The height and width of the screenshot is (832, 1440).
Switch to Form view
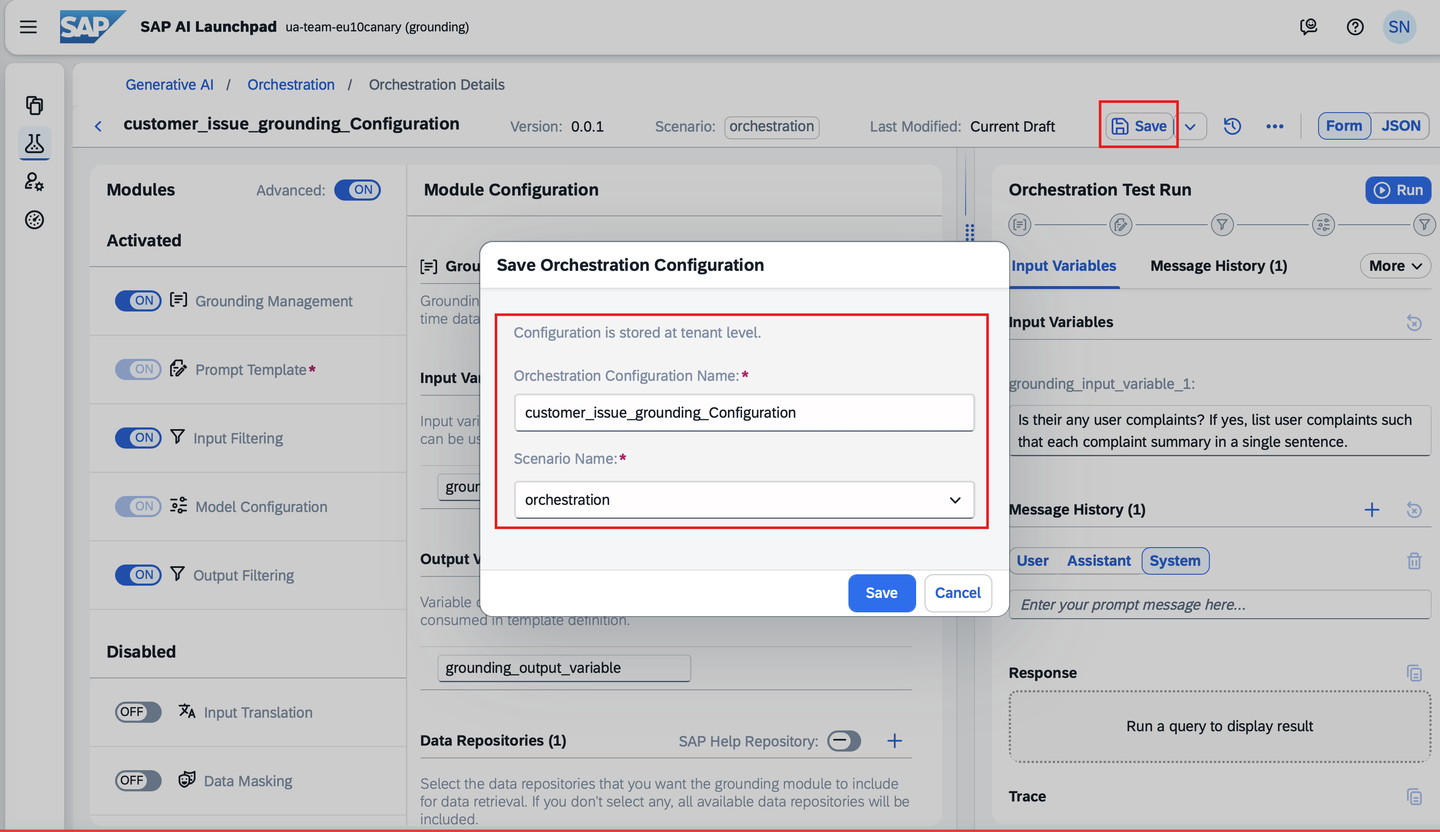point(1344,126)
